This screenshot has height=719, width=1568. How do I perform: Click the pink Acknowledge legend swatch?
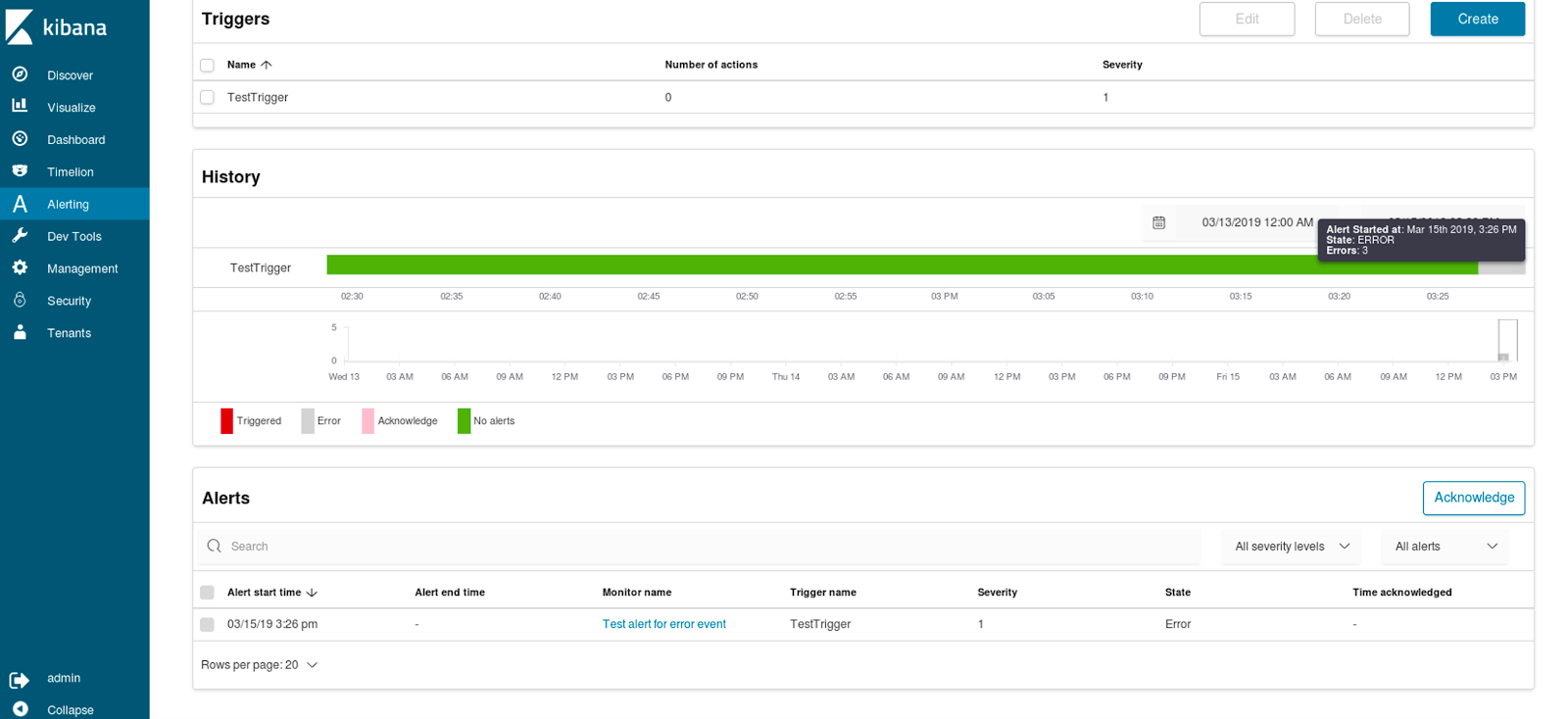click(367, 421)
